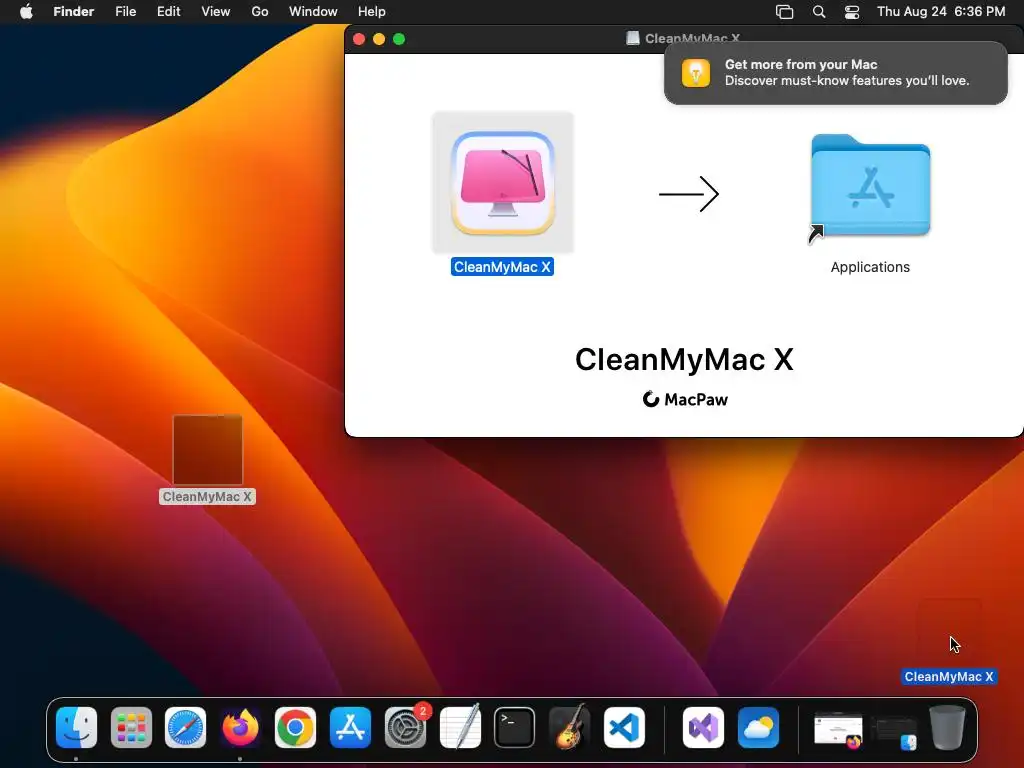Open Control Center in the menu bar

pos(852,12)
